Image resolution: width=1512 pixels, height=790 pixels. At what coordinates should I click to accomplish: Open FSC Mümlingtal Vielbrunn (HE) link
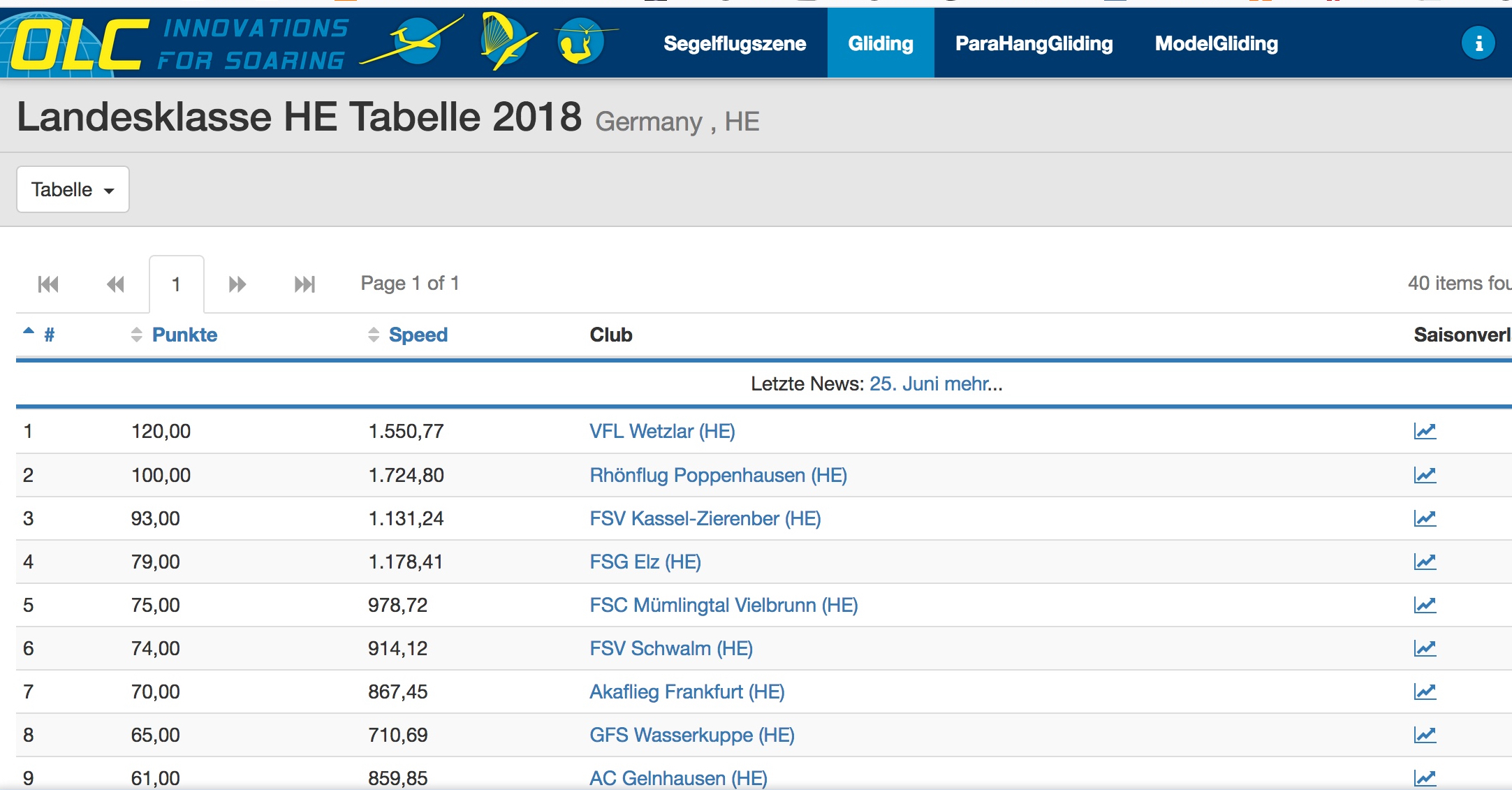(x=724, y=605)
